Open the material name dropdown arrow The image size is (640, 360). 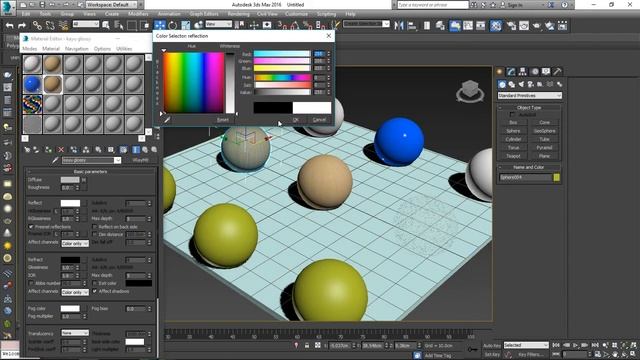pyautogui.click(x=118, y=160)
